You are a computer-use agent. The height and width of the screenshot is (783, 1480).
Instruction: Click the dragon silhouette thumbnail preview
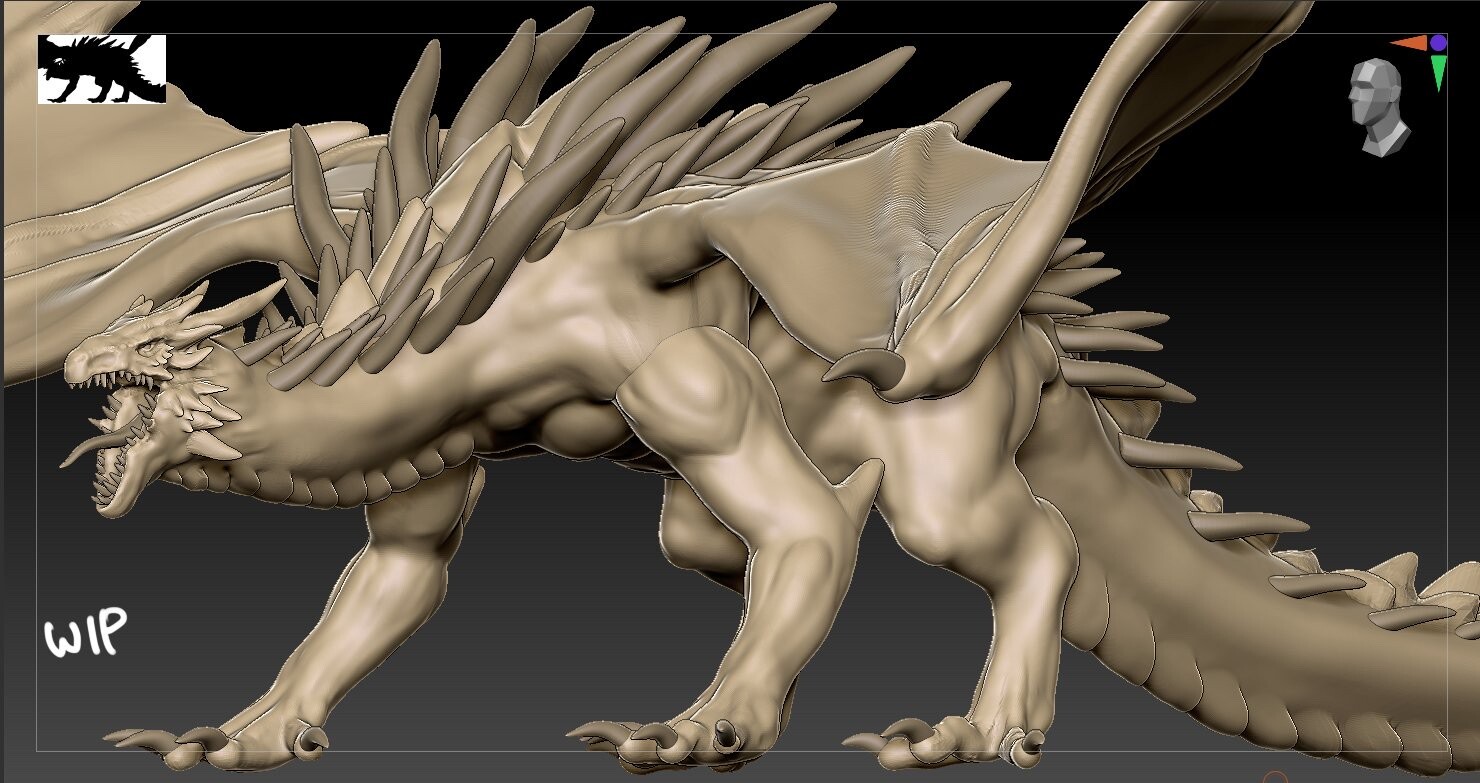tap(102, 69)
